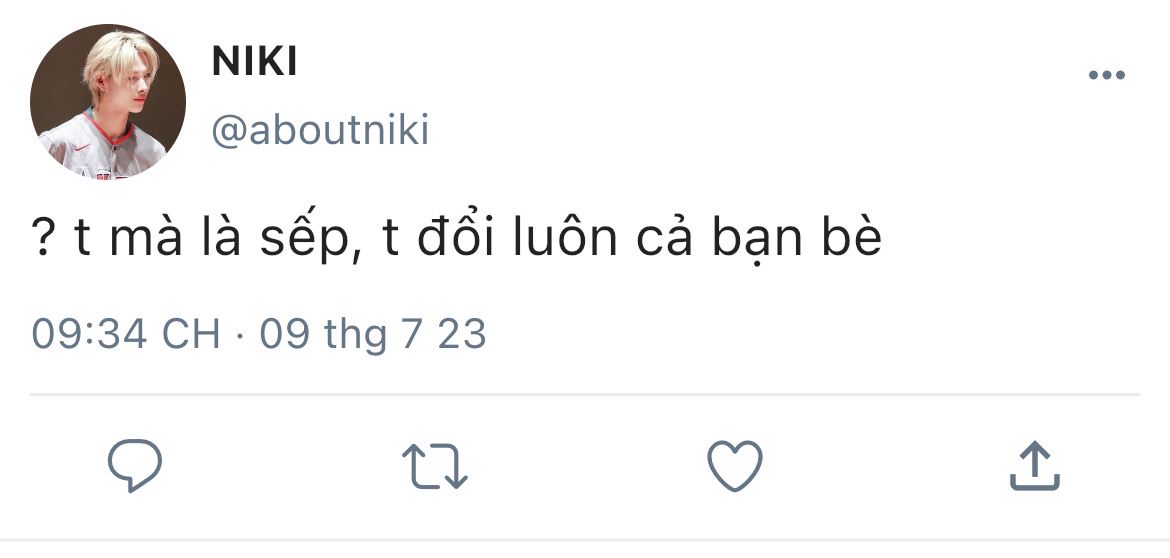Open the @aboutniki handle link
This screenshot has height=558, width=1170.
(x=320, y=131)
